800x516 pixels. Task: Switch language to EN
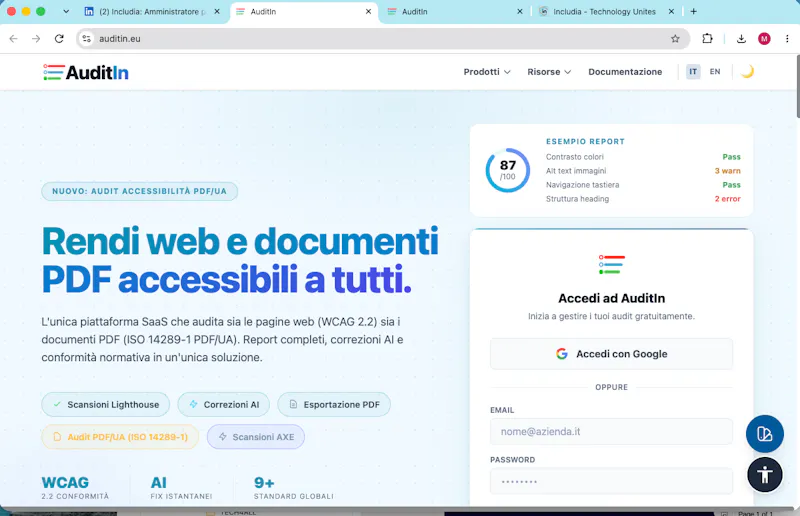715,71
